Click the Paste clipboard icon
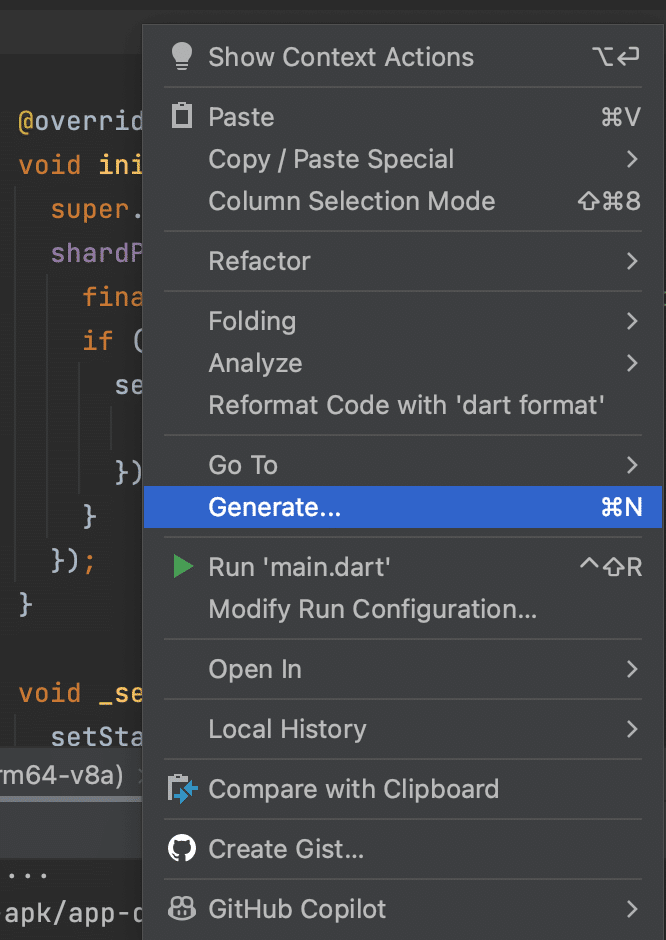This screenshot has width=666, height=940. (x=182, y=117)
